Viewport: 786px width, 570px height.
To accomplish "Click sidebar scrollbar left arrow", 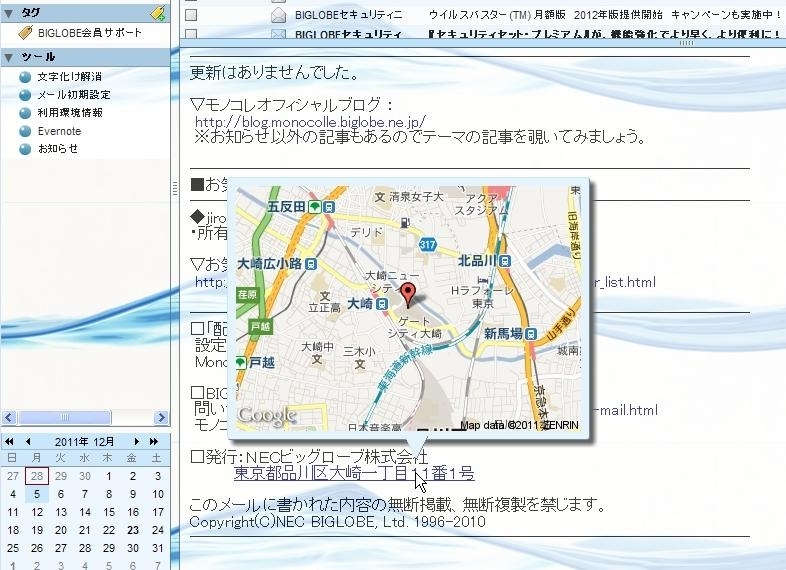I will click(x=10, y=417).
